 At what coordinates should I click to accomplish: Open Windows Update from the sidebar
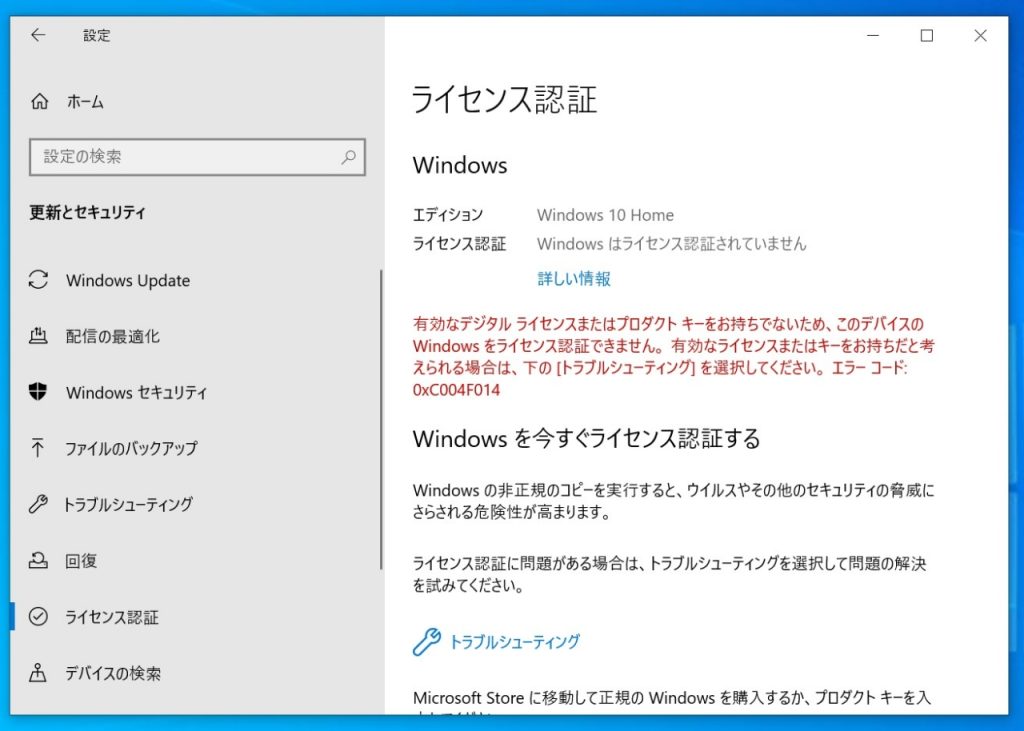(x=126, y=281)
